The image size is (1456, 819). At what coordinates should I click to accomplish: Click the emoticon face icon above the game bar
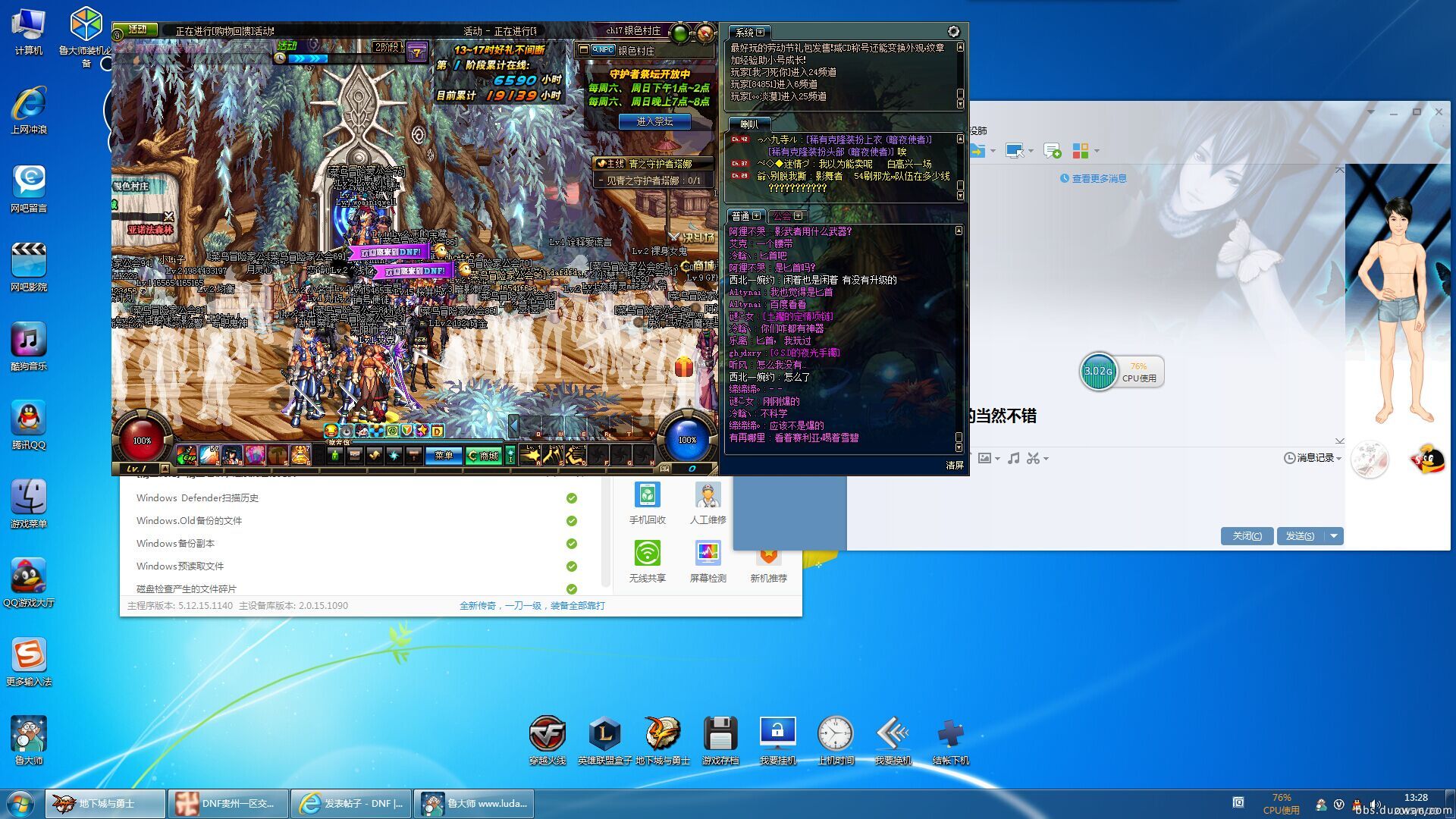tap(331, 431)
